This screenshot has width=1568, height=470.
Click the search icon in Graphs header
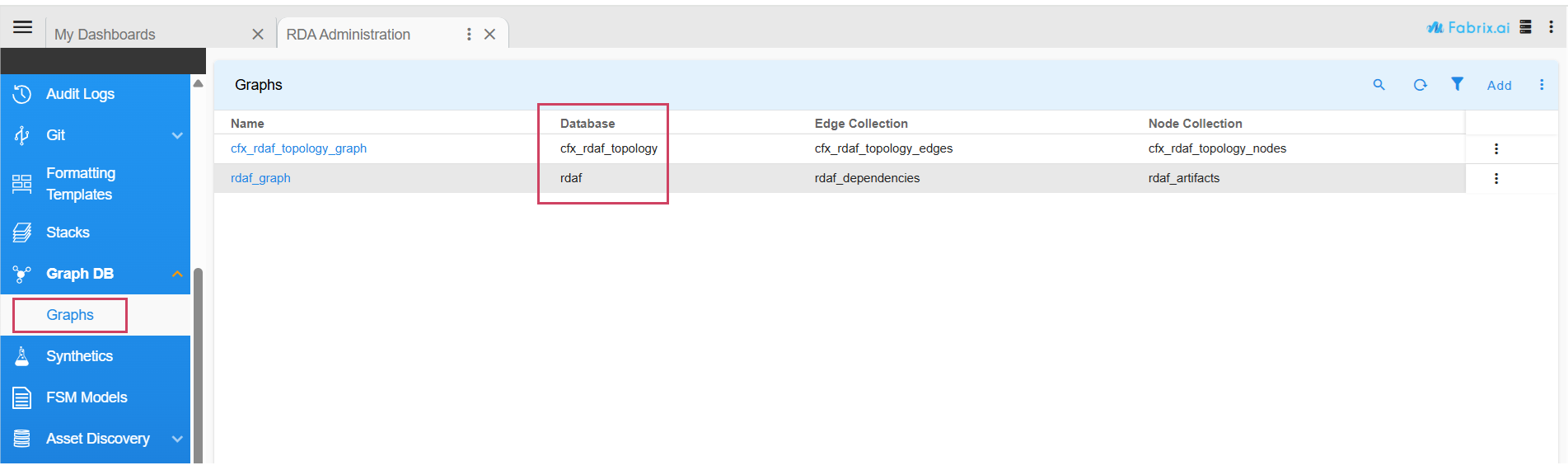[x=1378, y=85]
